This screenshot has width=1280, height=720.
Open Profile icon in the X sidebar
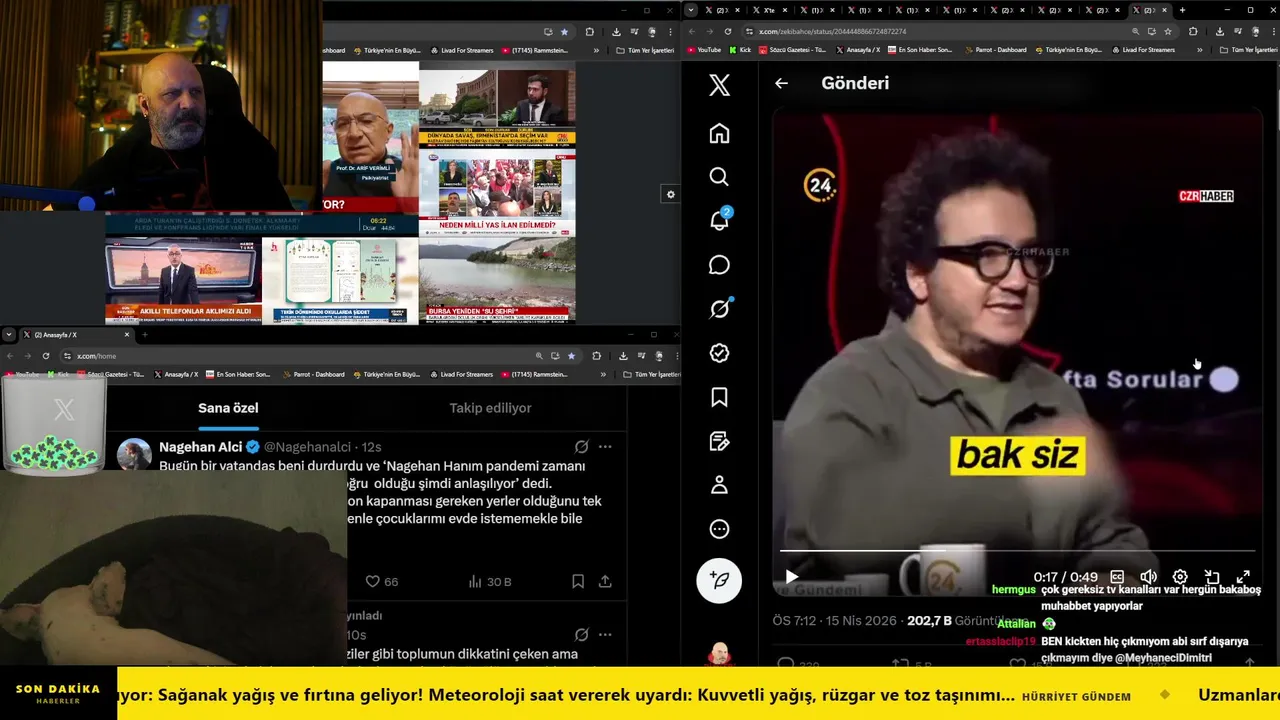click(x=719, y=485)
